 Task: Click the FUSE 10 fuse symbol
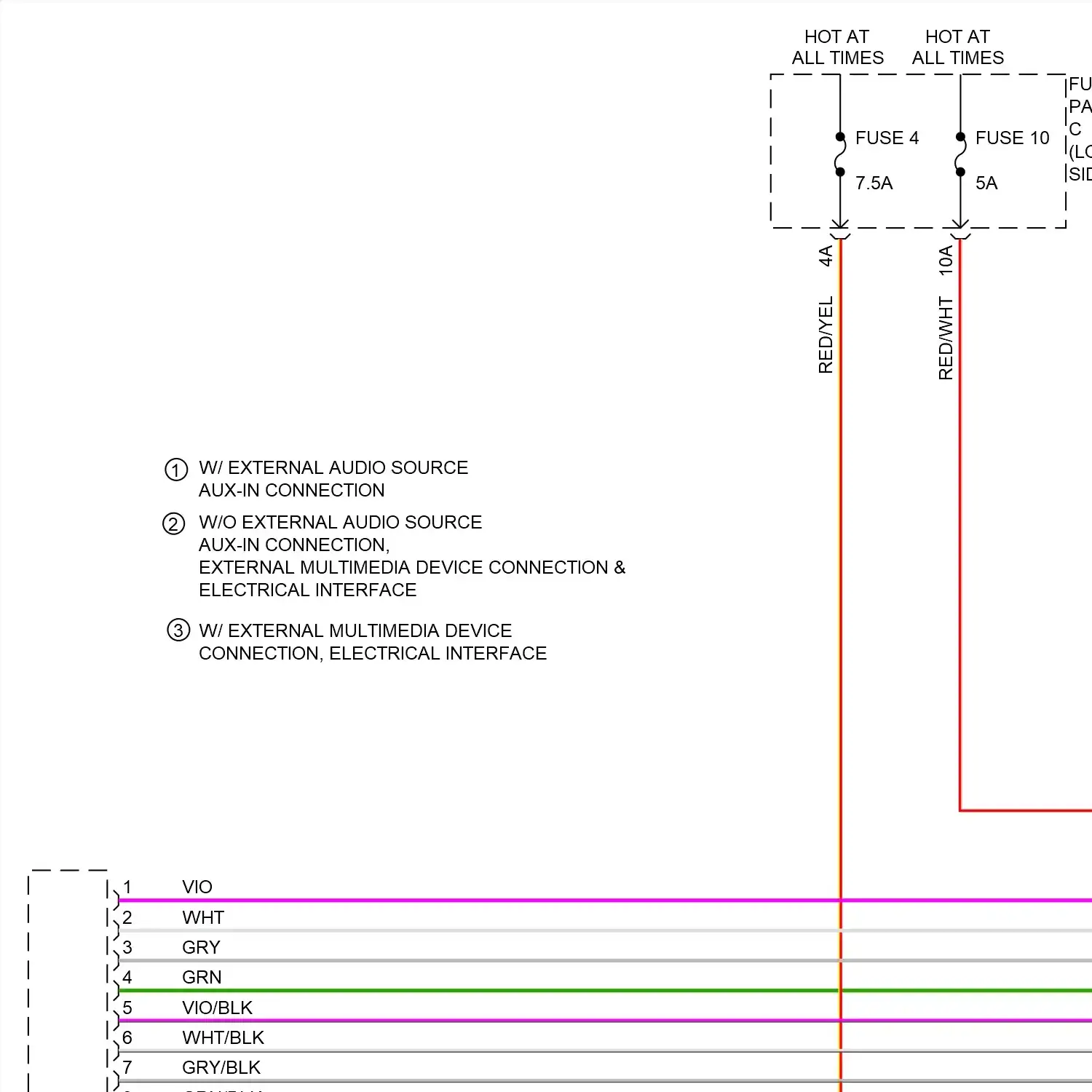(x=960, y=154)
